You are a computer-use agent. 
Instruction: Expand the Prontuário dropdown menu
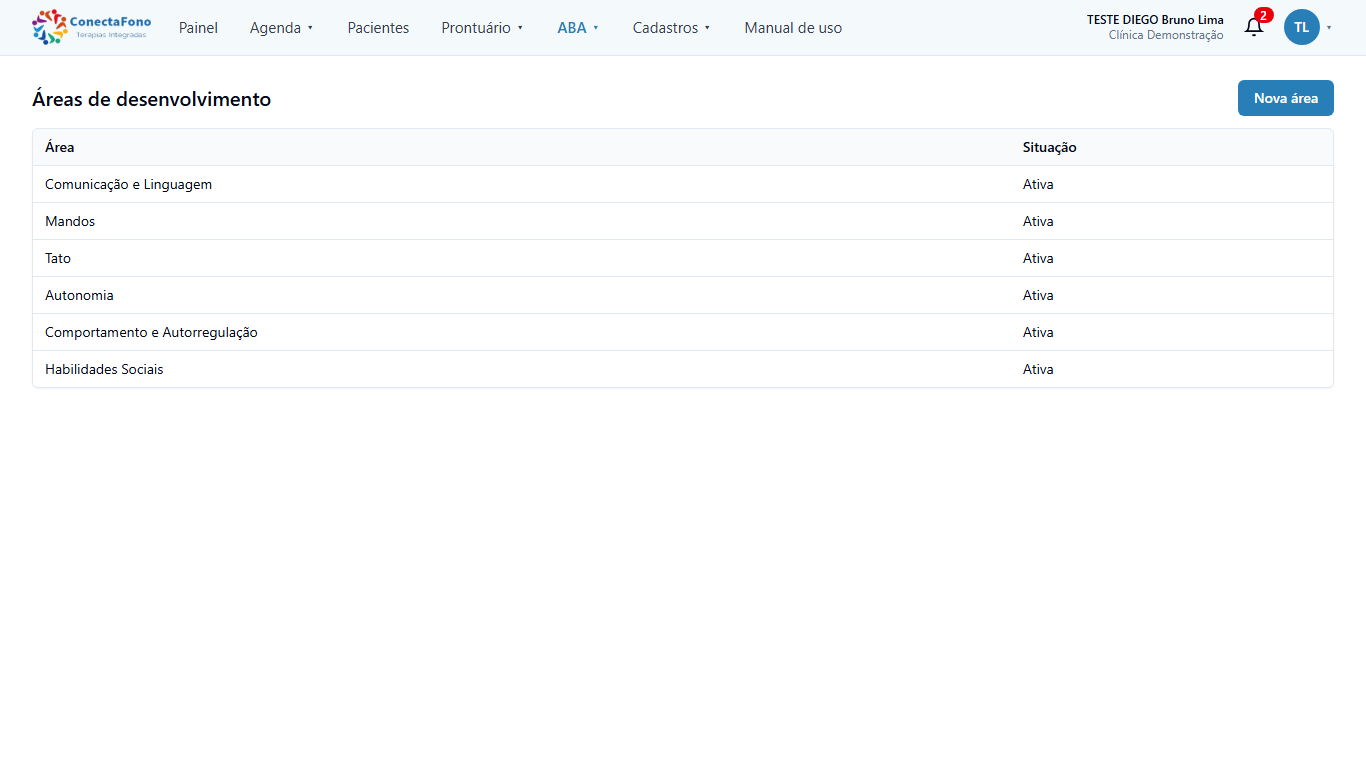pyautogui.click(x=483, y=28)
